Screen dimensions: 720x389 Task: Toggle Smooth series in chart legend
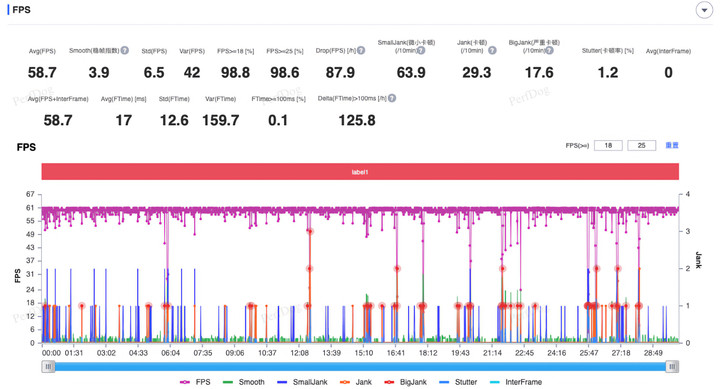point(244,382)
